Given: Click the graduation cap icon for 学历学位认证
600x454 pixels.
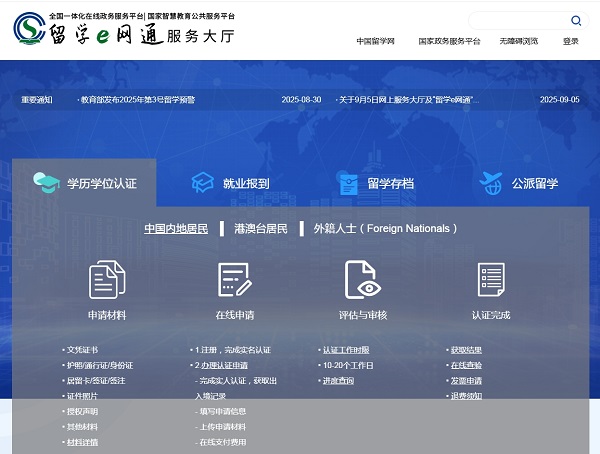Looking at the screenshot, I should click(46, 183).
